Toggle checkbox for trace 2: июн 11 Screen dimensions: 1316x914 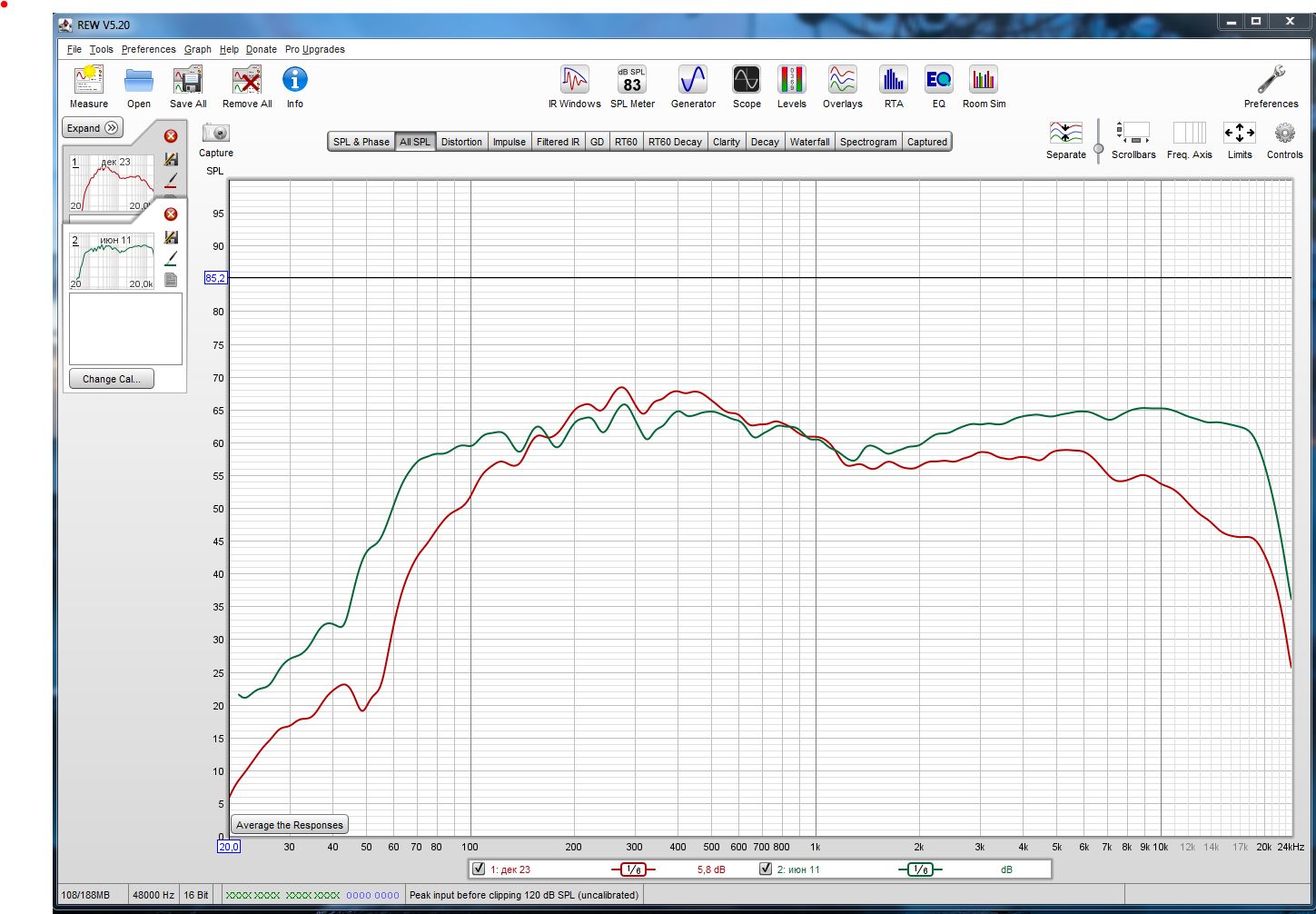point(766,869)
